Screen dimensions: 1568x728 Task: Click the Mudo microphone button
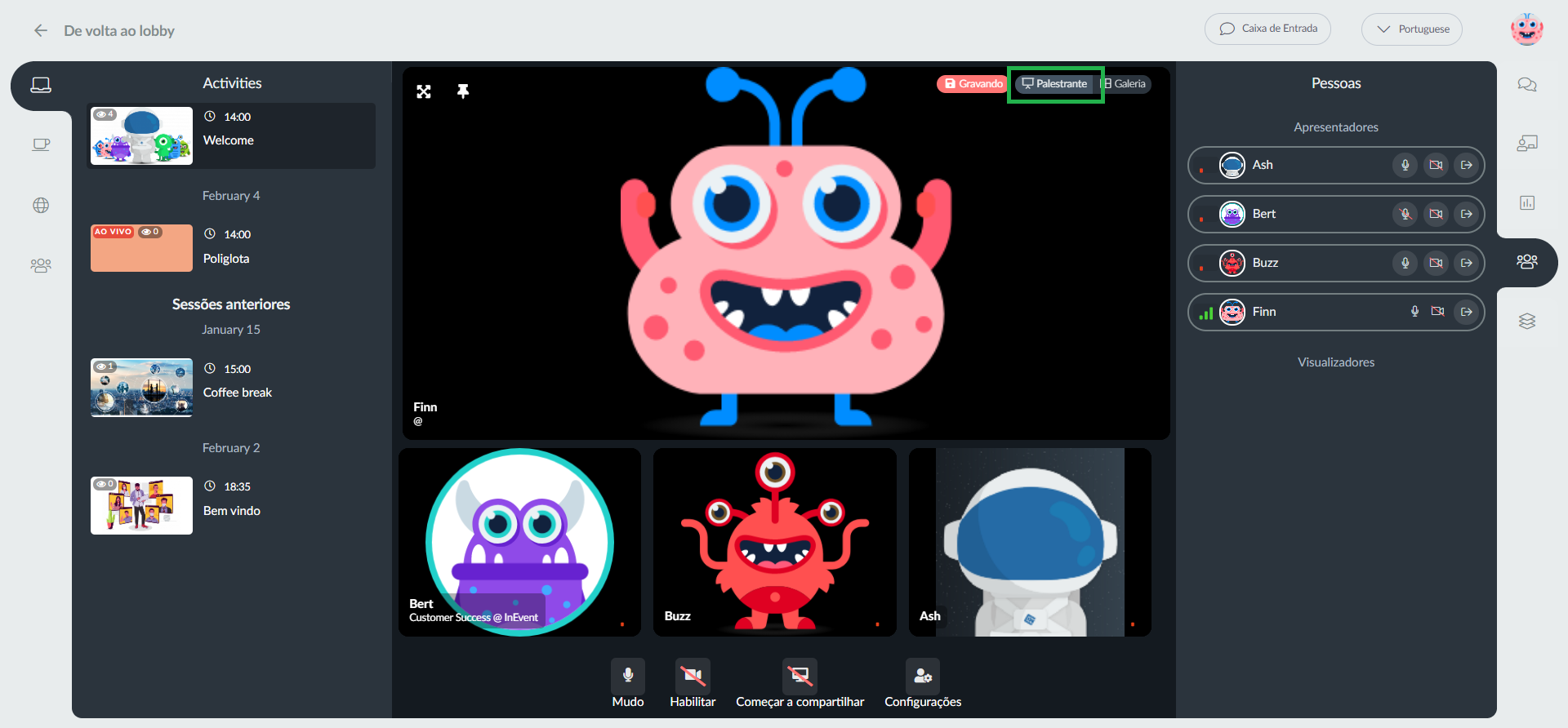click(628, 675)
